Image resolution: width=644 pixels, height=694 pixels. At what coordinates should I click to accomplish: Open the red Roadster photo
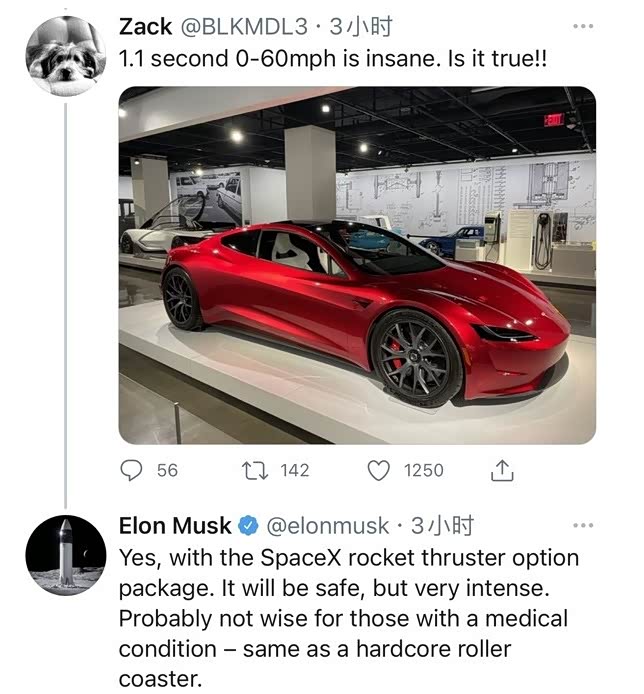point(357,265)
